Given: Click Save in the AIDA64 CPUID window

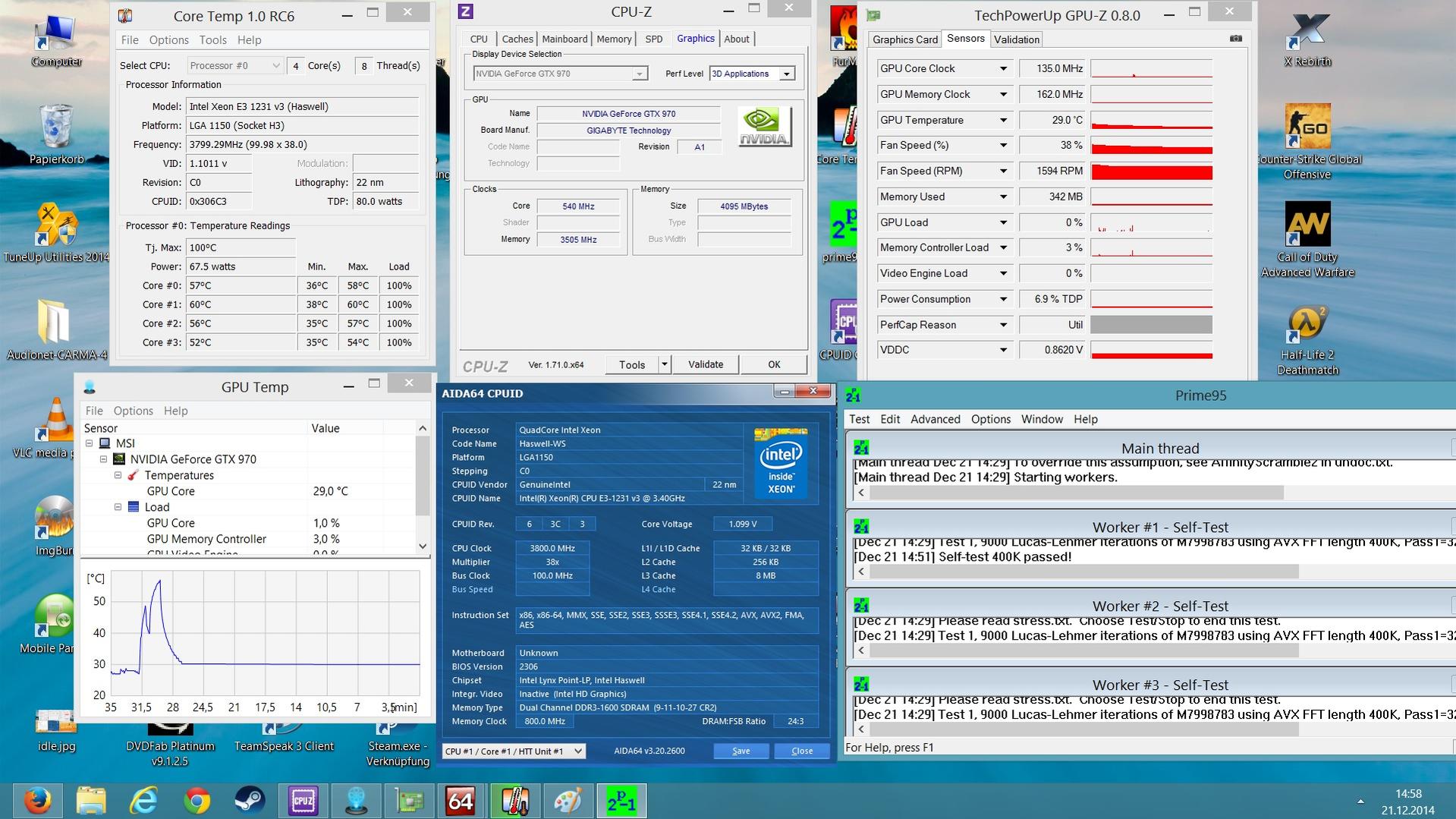Looking at the screenshot, I should pos(741,751).
